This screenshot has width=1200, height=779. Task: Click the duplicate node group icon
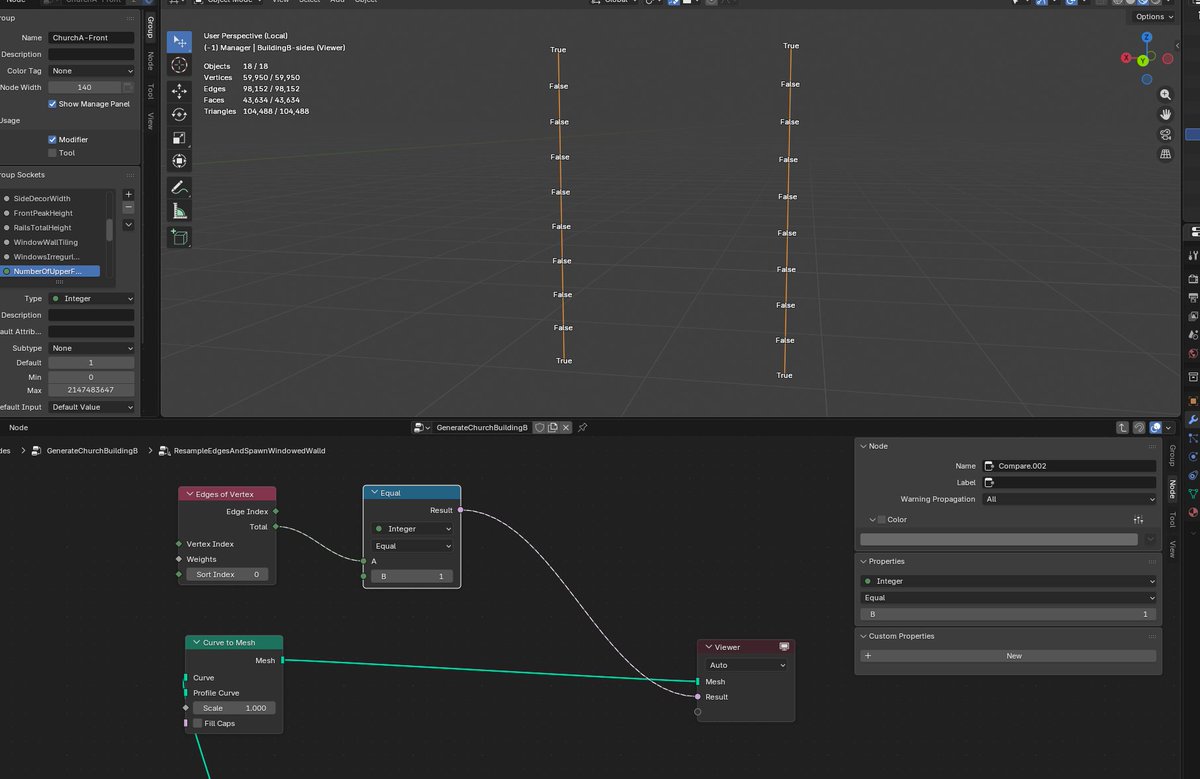coord(552,427)
